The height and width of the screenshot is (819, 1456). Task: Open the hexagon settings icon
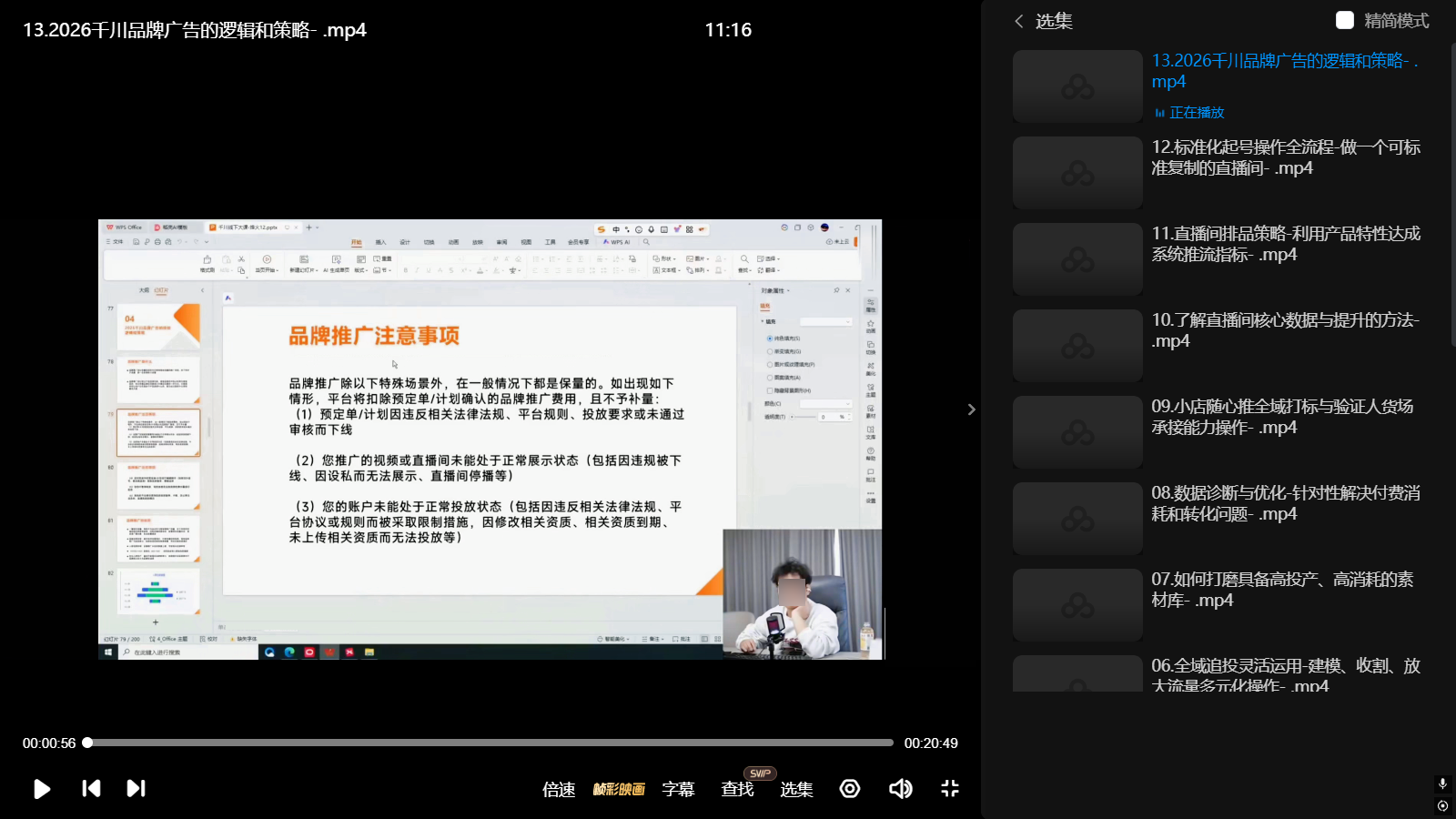click(850, 788)
